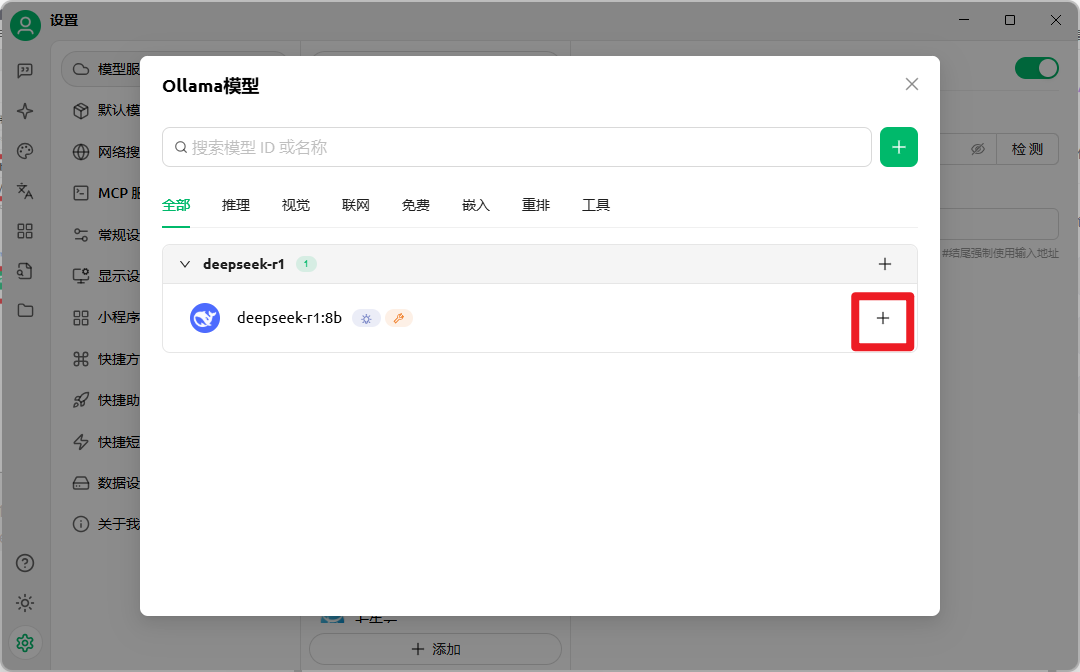The width and height of the screenshot is (1080, 672).
Task: Click the 添加 provider button
Action: 435,649
